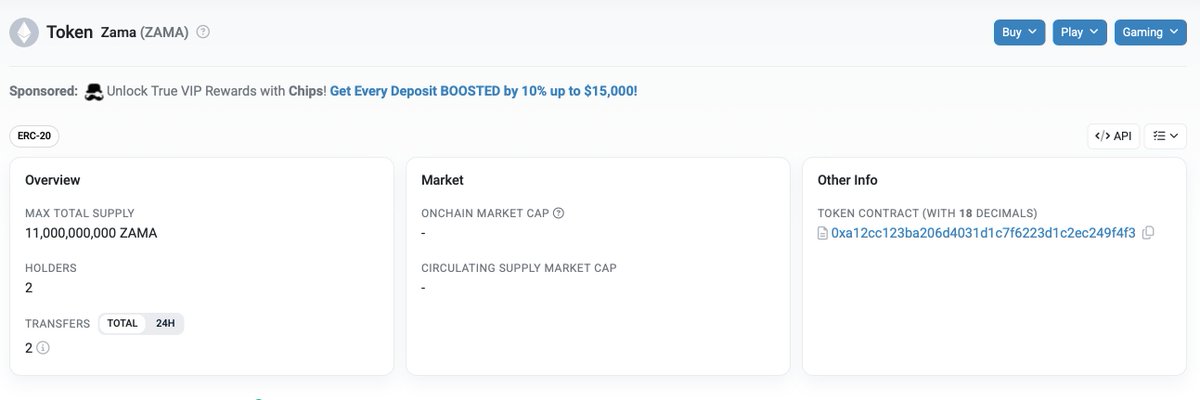Screen dimensions: 1200x400
Task: Open the 0xa12cc123ba… token contract link
Action: [x=983, y=233]
